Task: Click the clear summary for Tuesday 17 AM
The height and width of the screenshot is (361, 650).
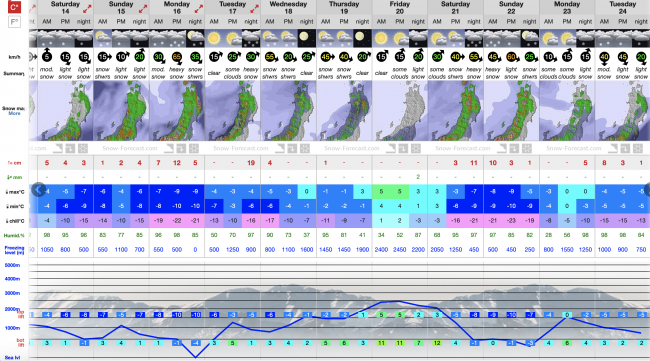Action: [214, 73]
